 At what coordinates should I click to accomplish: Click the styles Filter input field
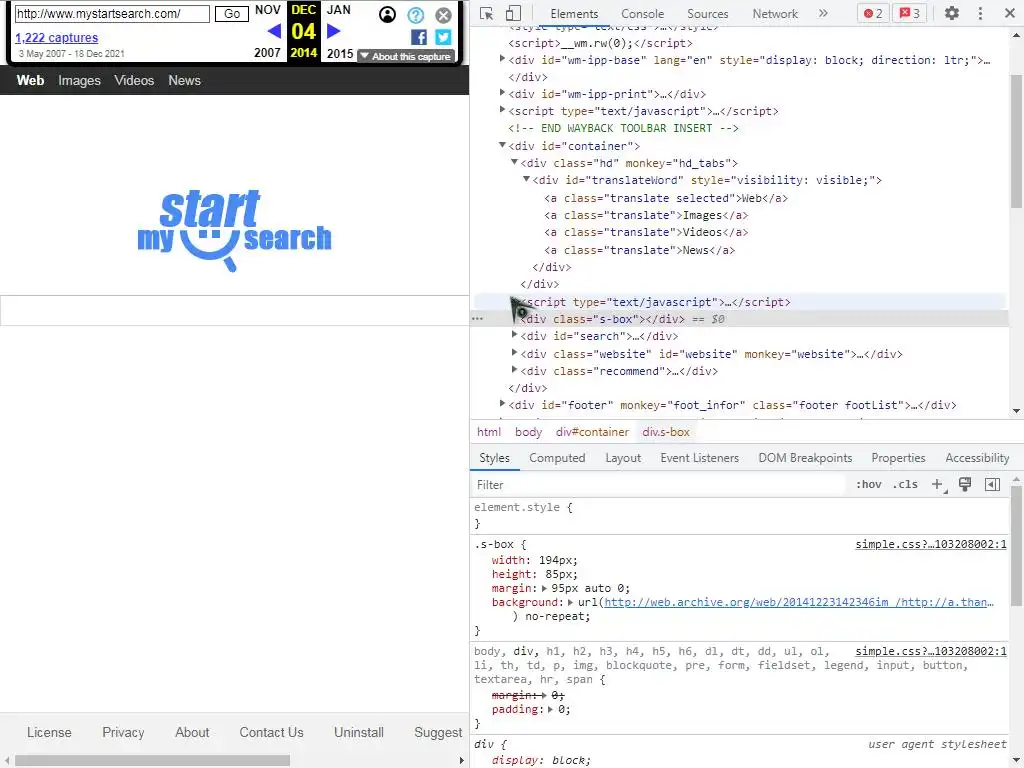[660, 485]
